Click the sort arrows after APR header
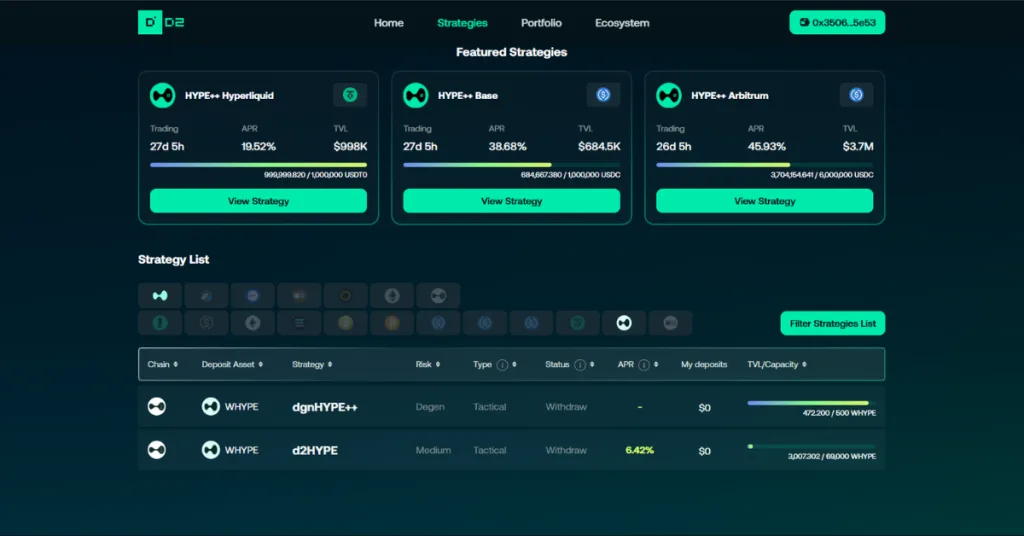The height and width of the screenshot is (536, 1024). click(x=656, y=364)
